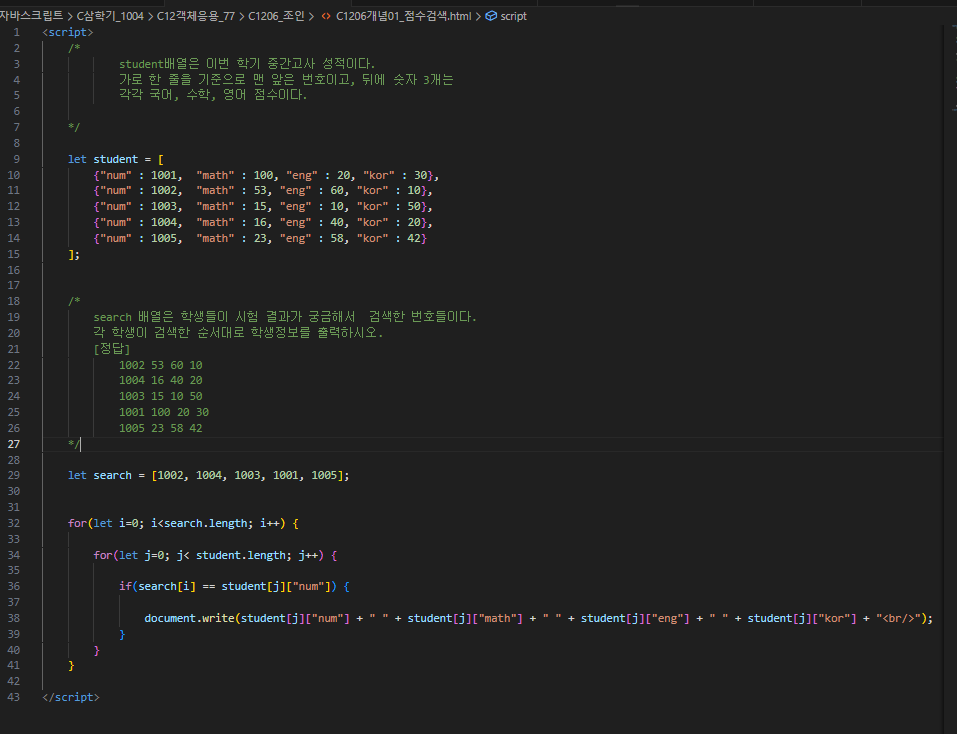Click the outer for loop with search.length

click(x=183, y=524)
